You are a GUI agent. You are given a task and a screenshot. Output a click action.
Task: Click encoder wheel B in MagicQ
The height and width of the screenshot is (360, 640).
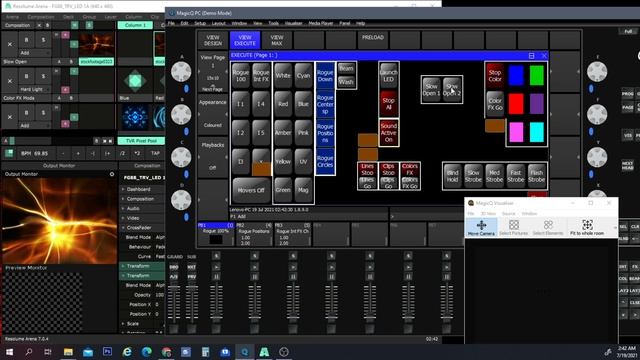point(181,115)
